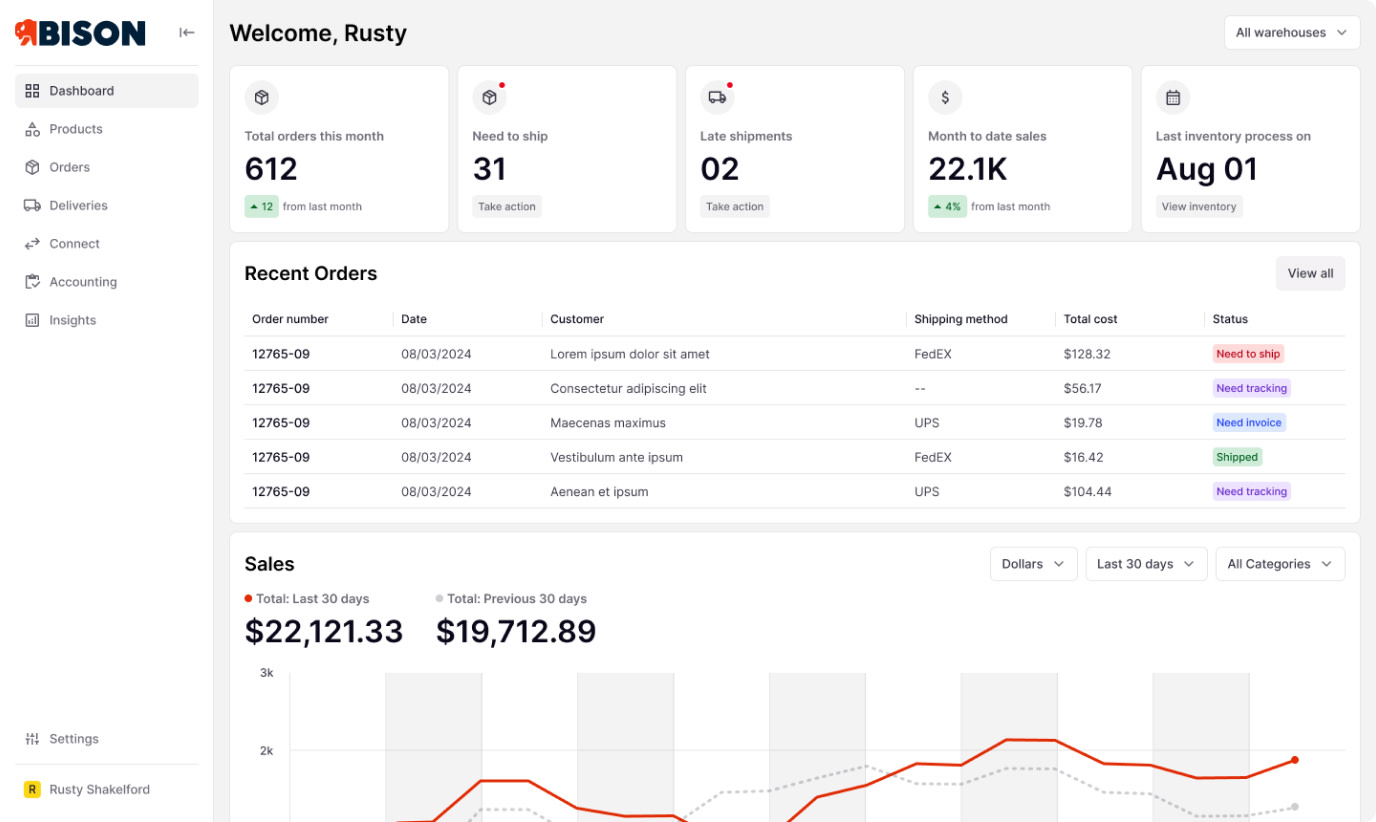Click Take action under Need to ship

coord(507,207)
